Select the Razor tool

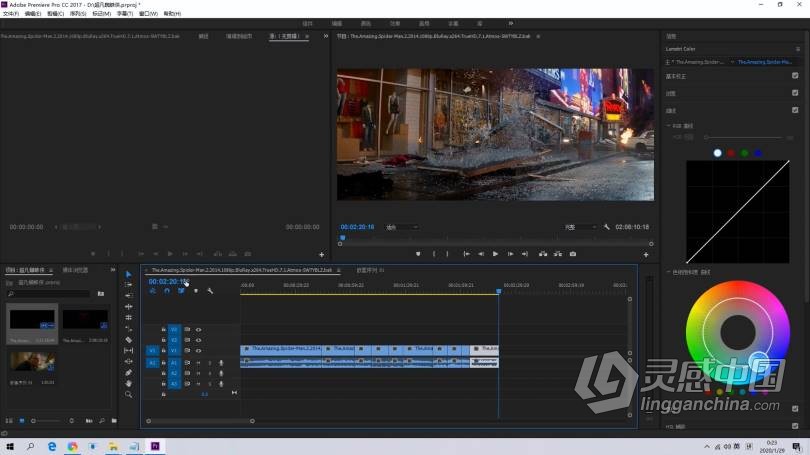coord(129,340)
